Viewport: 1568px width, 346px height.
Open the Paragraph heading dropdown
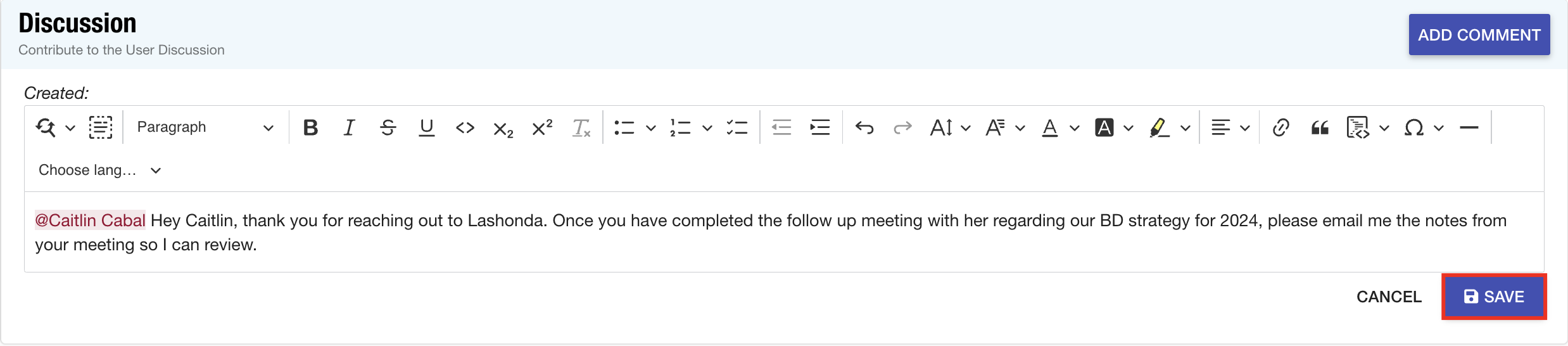point(205,127)
